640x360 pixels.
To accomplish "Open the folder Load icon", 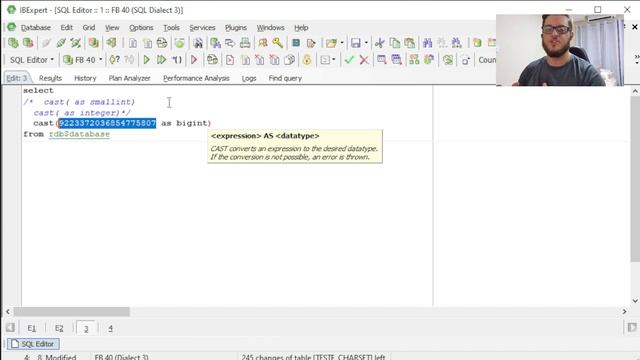I will (x=331, y=42).
